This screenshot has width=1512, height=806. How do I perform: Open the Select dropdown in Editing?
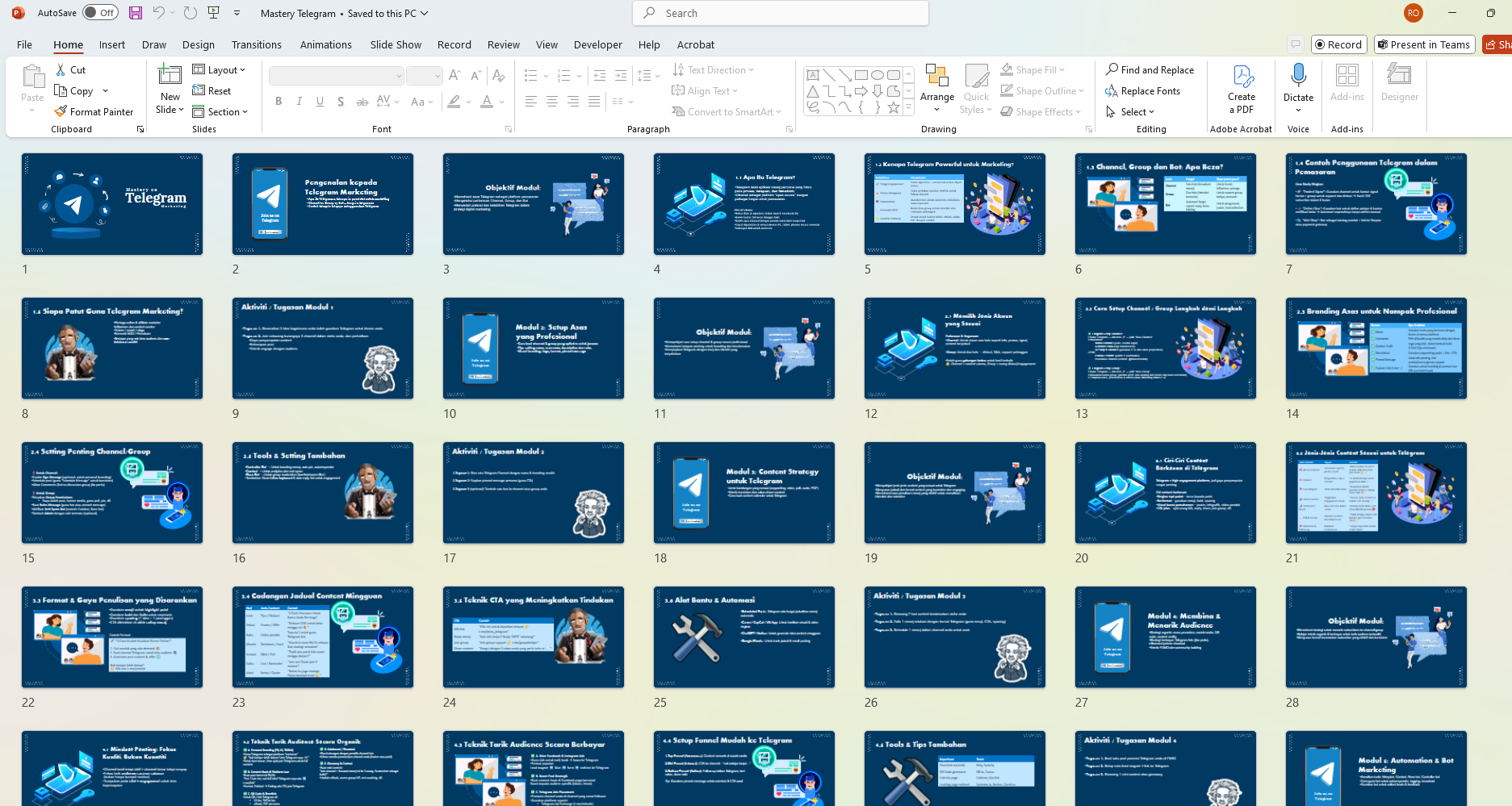point(1130,112)
